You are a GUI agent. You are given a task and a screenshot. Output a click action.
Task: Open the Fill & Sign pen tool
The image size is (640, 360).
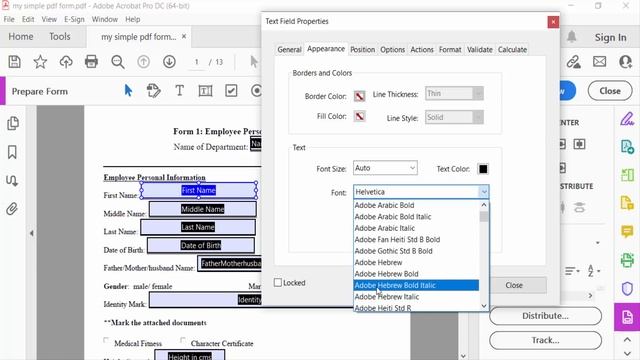point(627,119)
